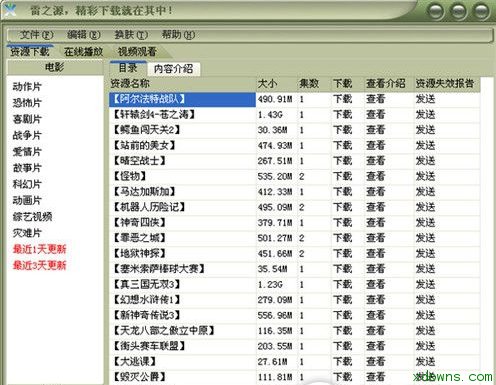Image resolution: width=496 pixels, height=385 pixels.
Task: Select the 【地狱神探】 entry
Action: [x=139, y=253]
